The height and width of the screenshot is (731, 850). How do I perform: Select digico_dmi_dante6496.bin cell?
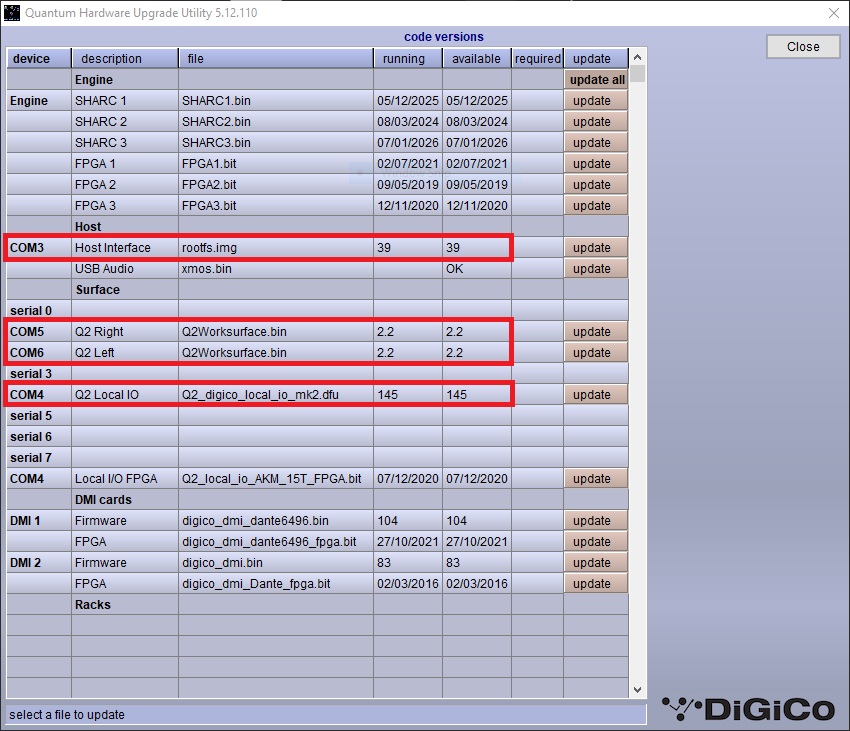tap(276, 521)
